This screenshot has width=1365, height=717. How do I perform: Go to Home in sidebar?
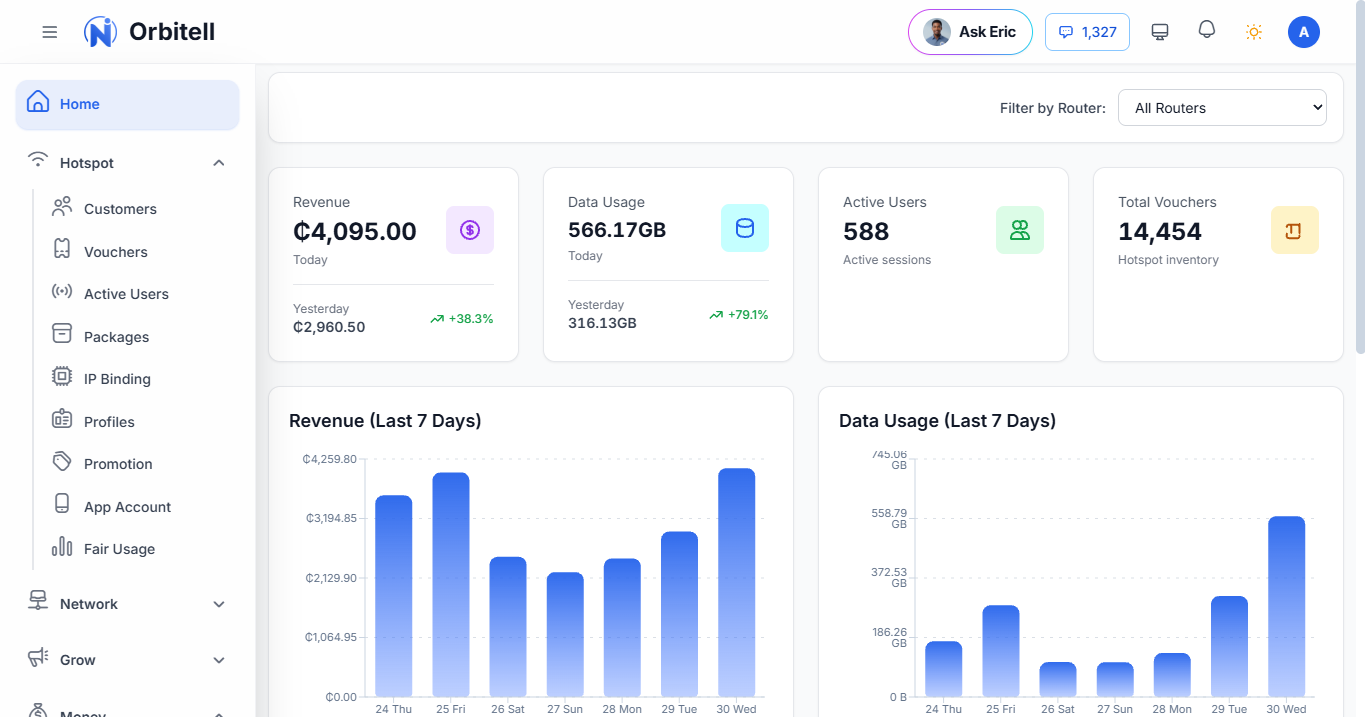[x=127, y=104]
